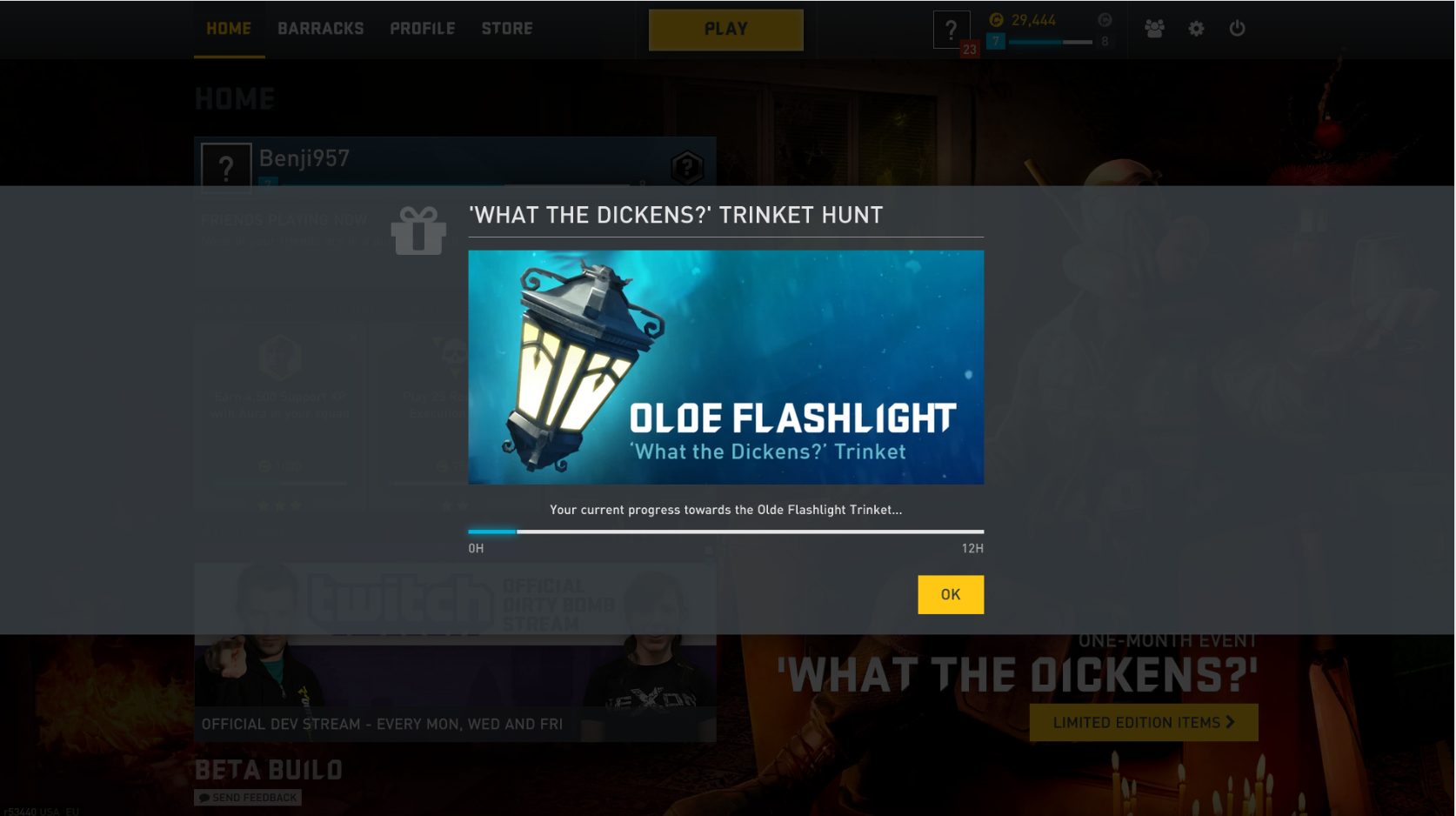The height and width of the screenshot is (816, 1456).
Task: Click the hexagon badge beside Benji957
Action: pos(687,167)
